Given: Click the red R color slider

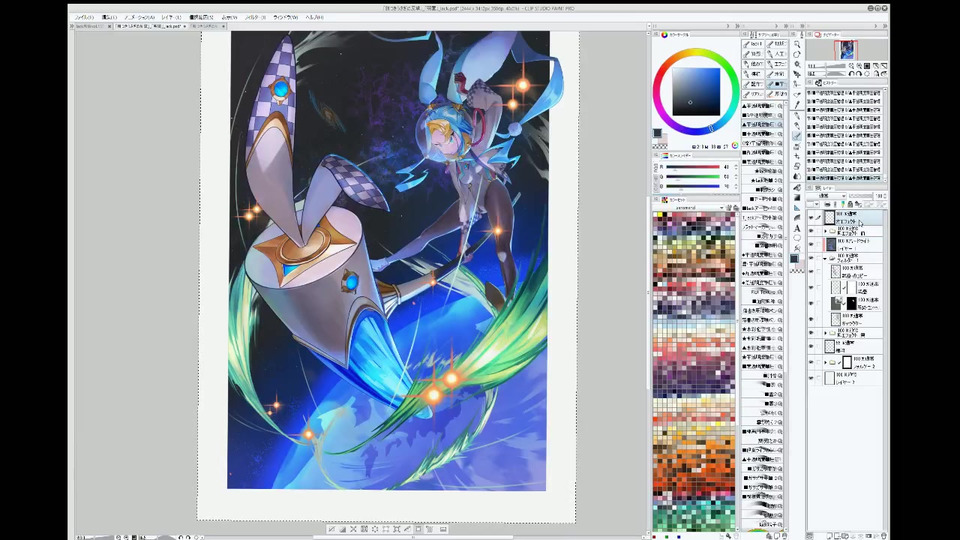Looking at the screenshot, I should (x=693, y=167).
